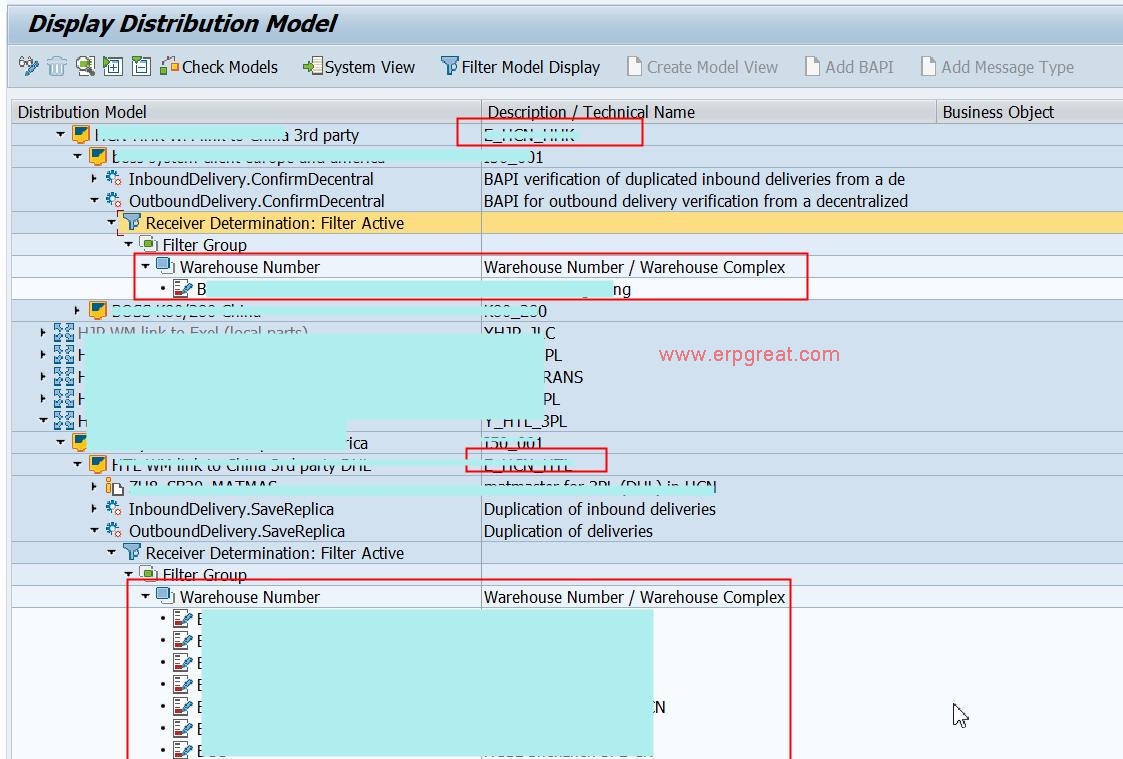Expand InboundDelivery.SaveReplica node

94,508
